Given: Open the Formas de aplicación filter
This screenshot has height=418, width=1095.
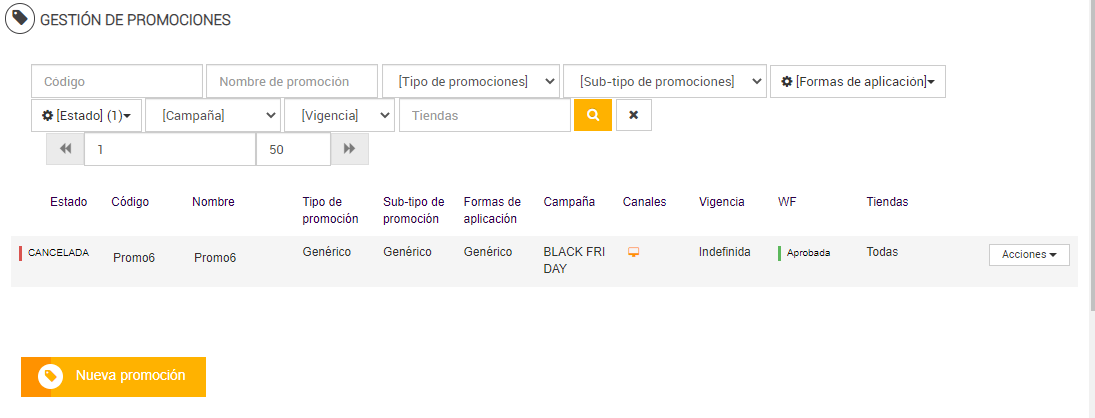Looking at the screenshot, I should coord(857,81).
